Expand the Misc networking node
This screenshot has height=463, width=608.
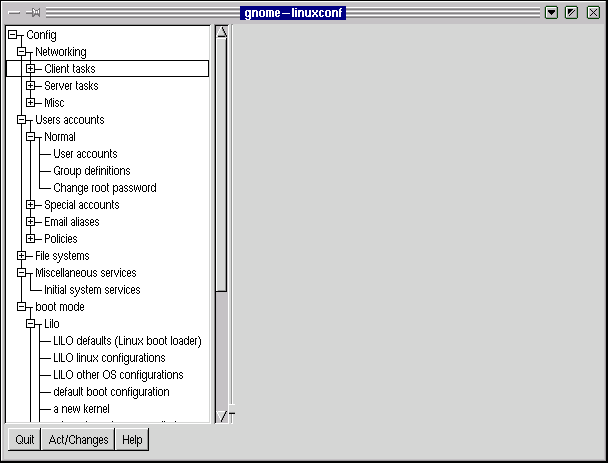[31, 103]
